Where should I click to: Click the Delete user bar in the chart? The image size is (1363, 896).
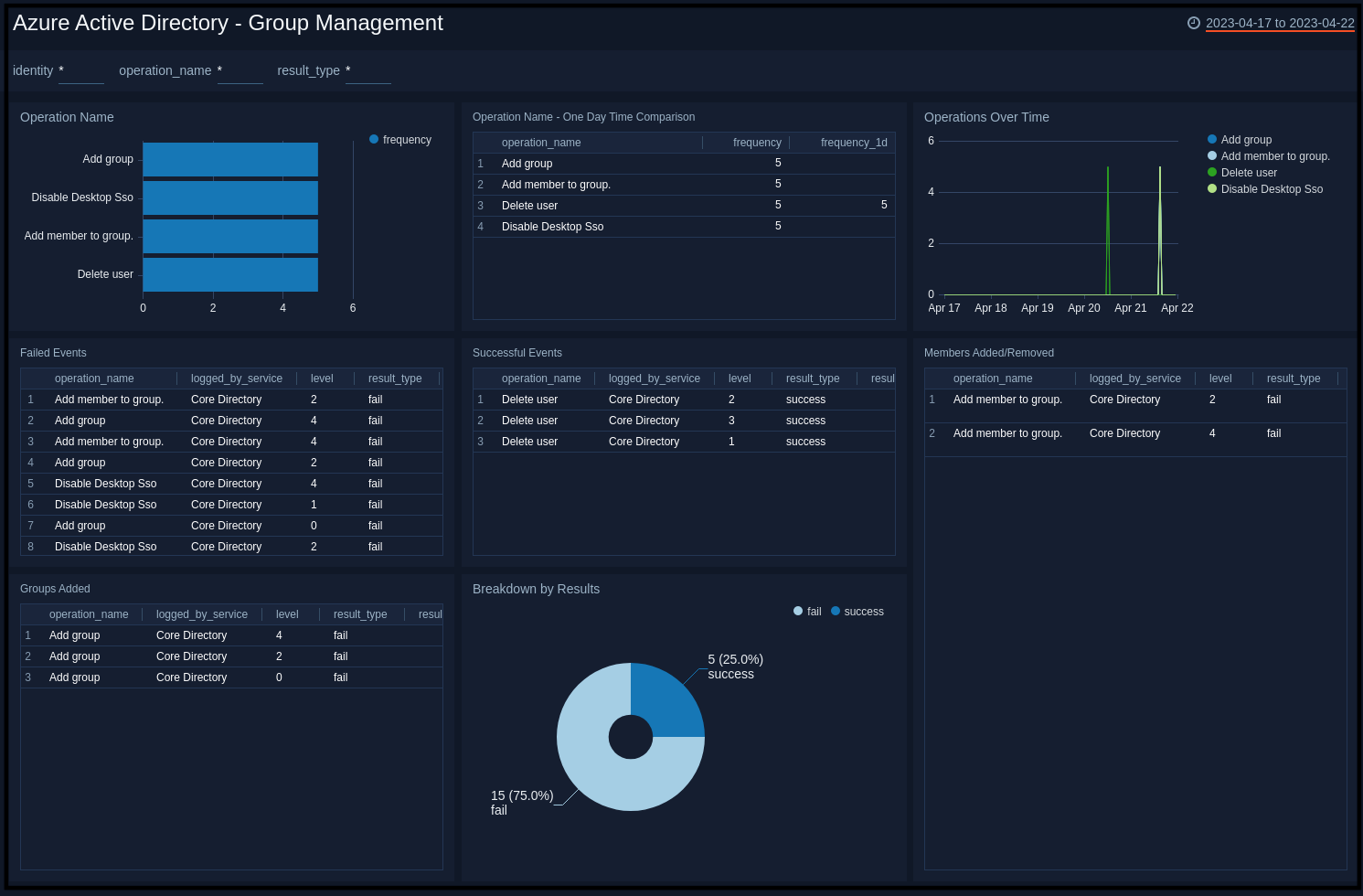click(x=230, y=274)
